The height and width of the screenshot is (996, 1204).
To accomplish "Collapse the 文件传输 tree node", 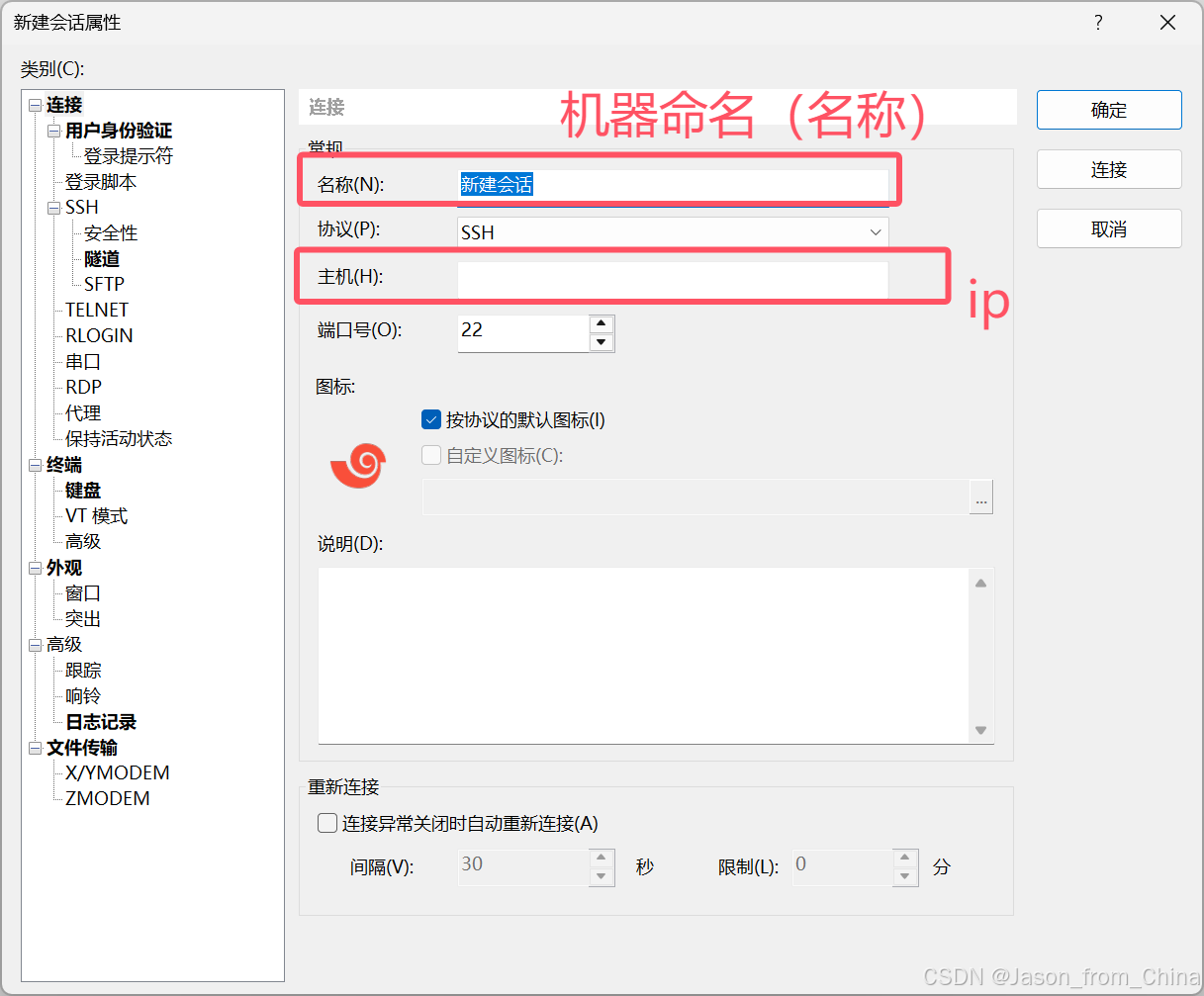I will 36,748.
